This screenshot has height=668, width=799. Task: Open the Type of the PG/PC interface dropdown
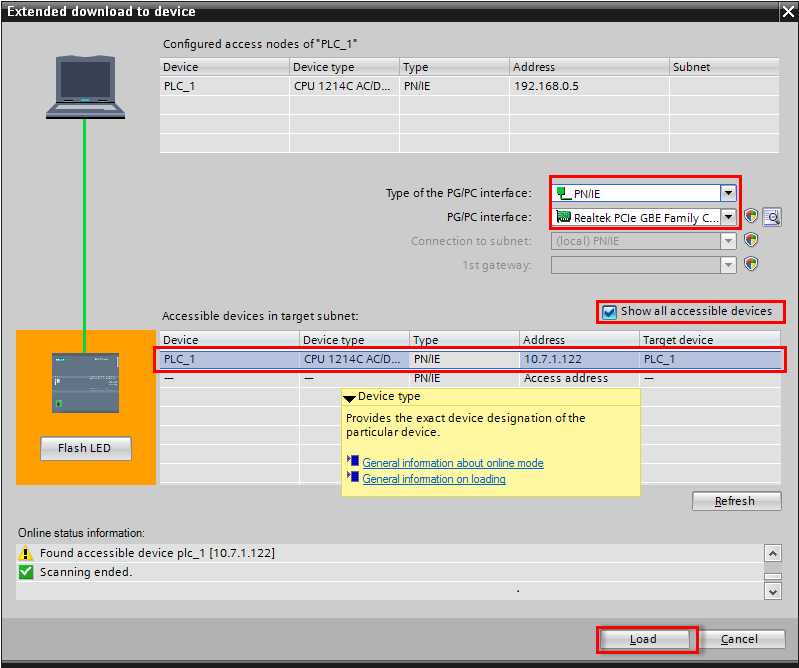pyautogui.click(x=729, y=193)
